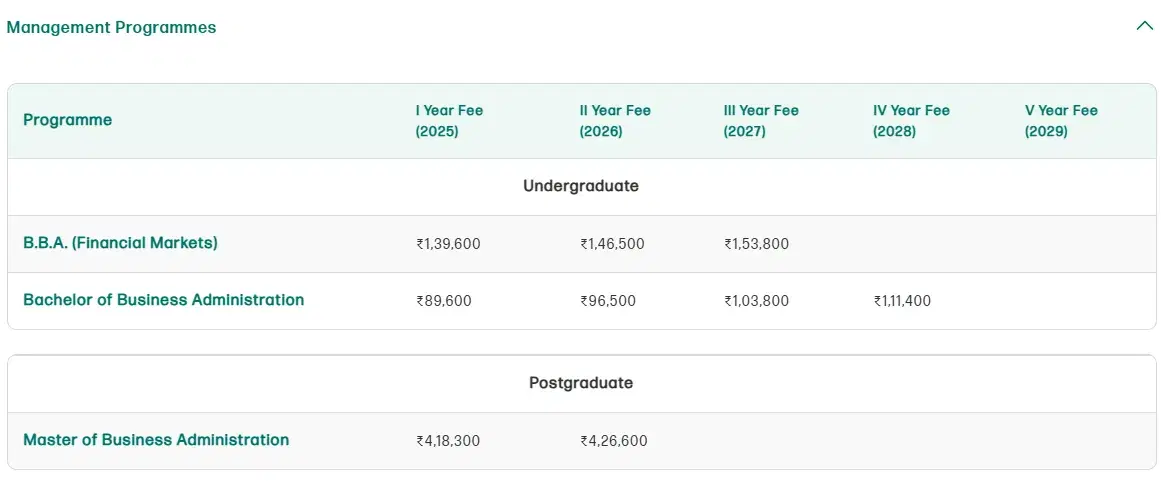The width and height of the screenshot is (1164, 481).
Task: Click the Programme column header
Action: click(67, 120)
